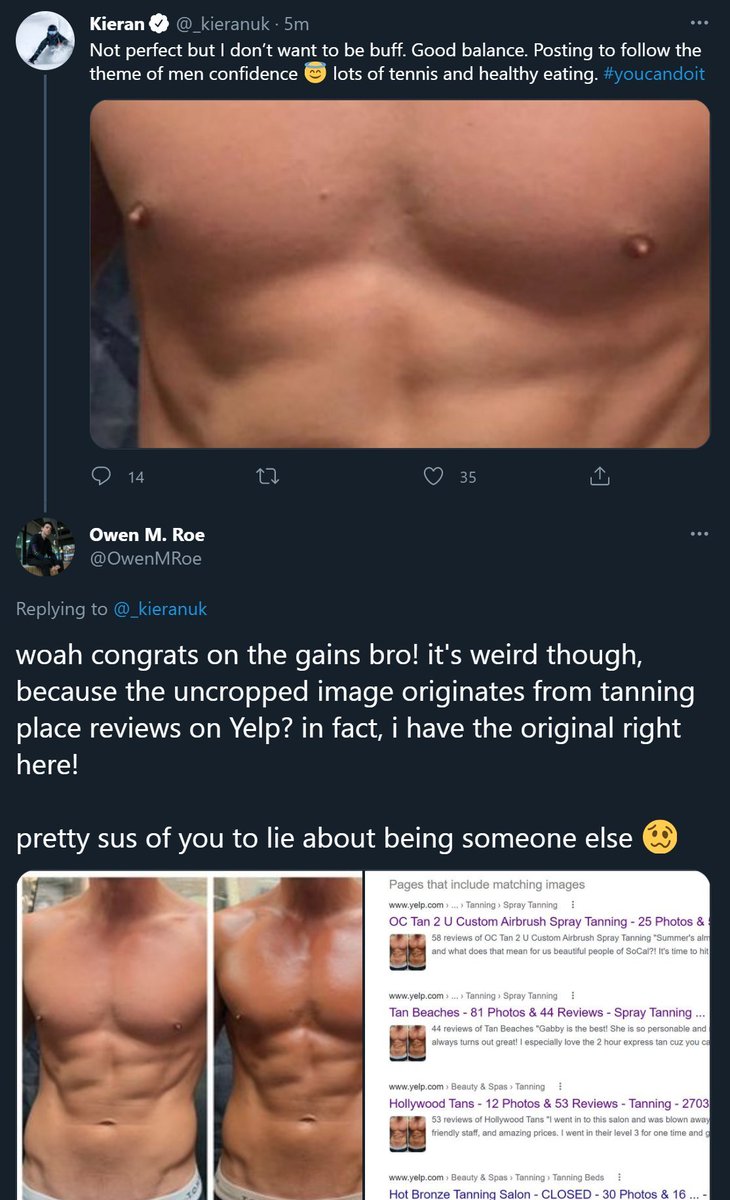Viewport: 730px width, 1200px height.
Task: Click Kieran's verified badge
Action: click(159, 24)
